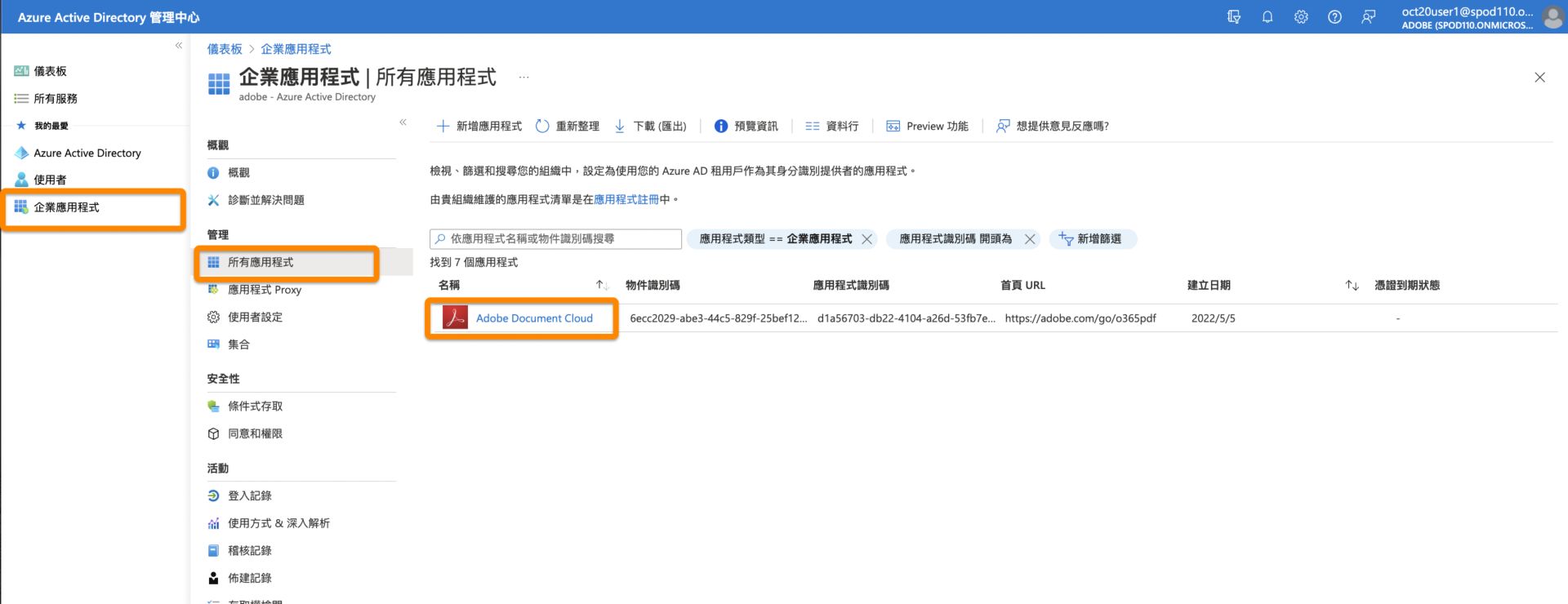Close the enterprise applications blade
The image size is (1568, 604).
1539,78
